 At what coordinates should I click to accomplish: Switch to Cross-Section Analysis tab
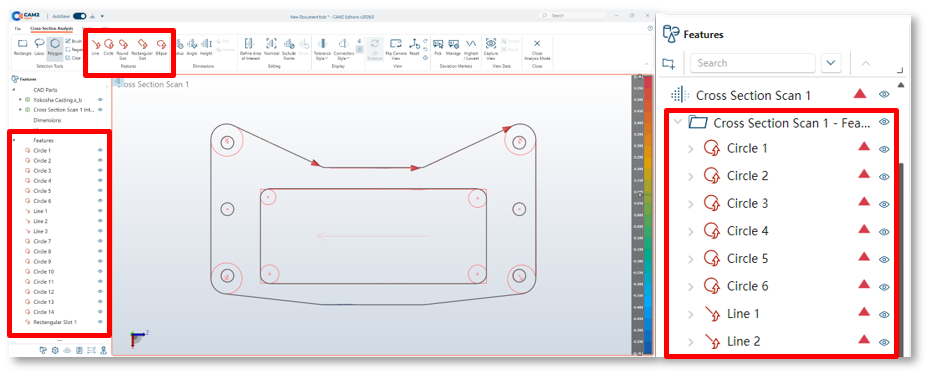pyautogui.click(x=51, y=28)
